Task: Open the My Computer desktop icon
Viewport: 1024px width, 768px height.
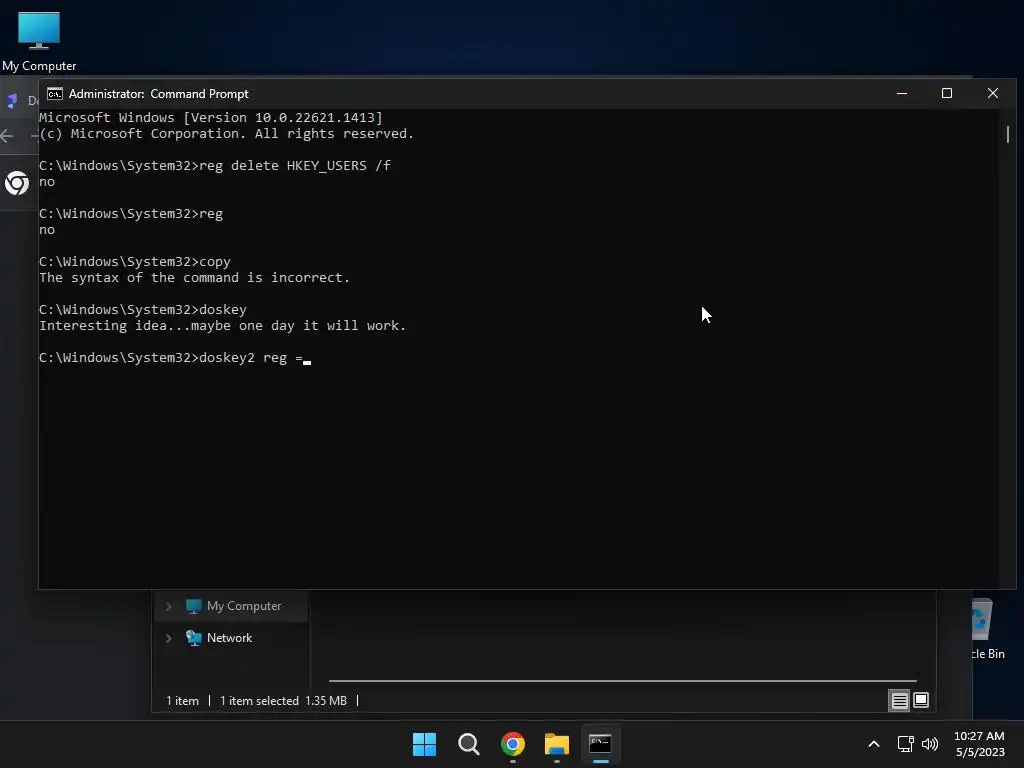Action: [x=39, y=40]
